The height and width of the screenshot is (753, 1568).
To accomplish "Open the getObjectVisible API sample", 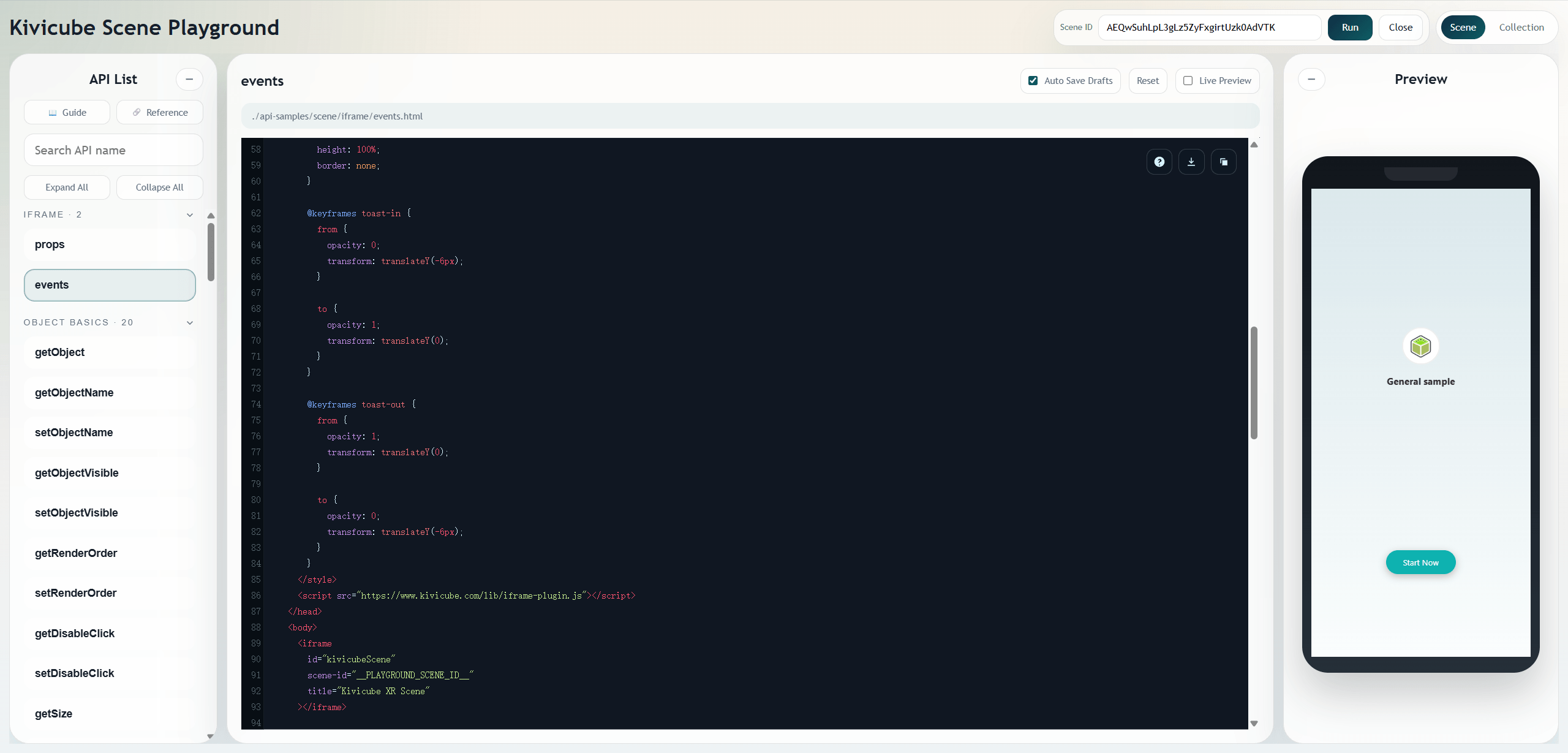I will 110,473.
